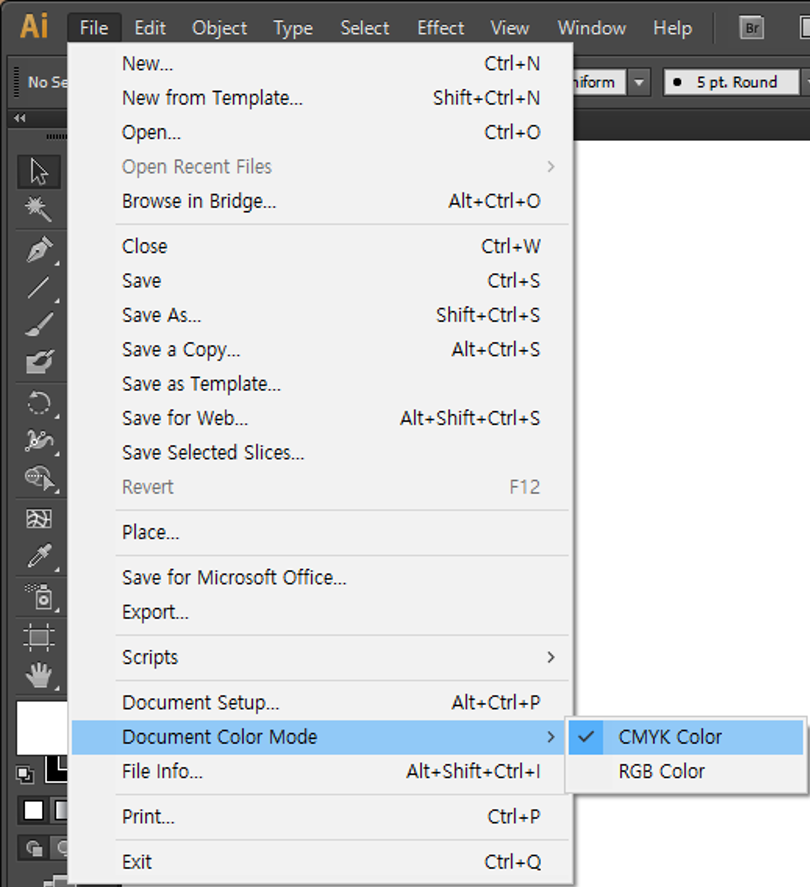The image size is (810, 887).
Task: Collapse the tools panel with double arrows
Action: tap(20, 118)
